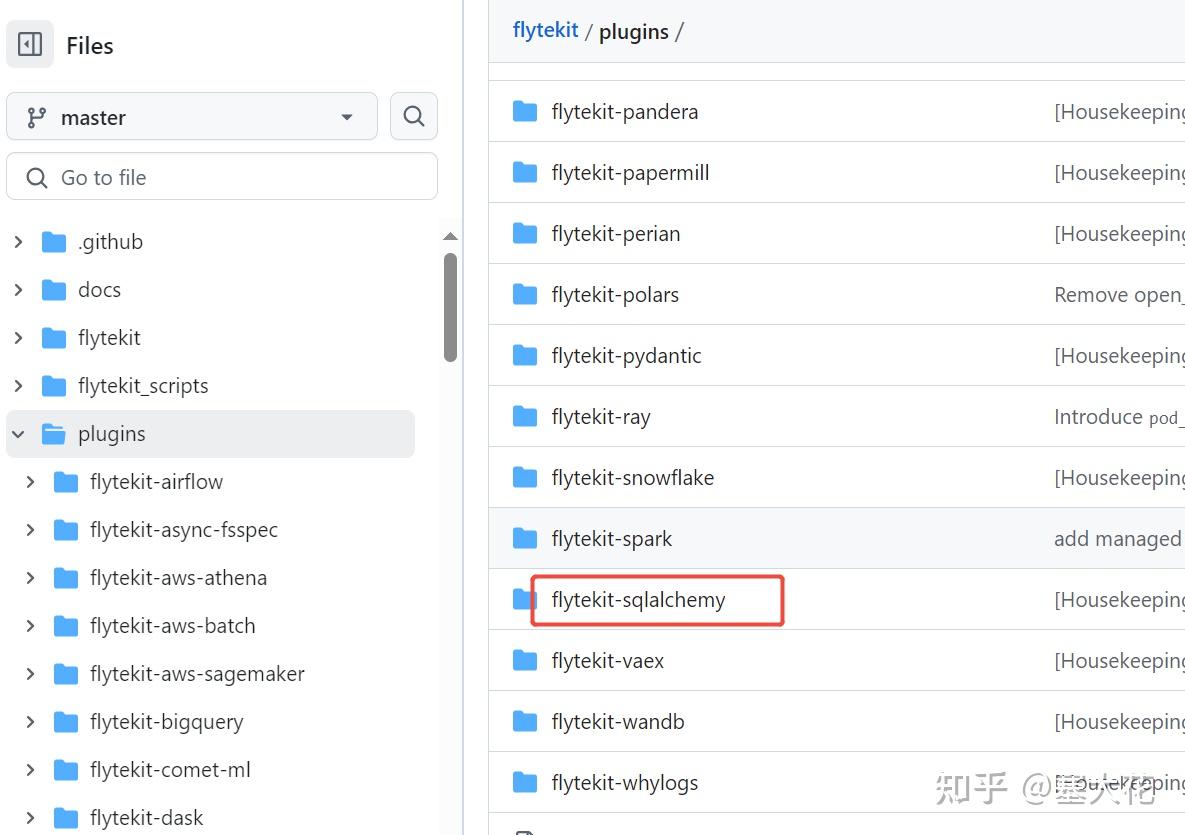Open the flytekit breadcrumb link
The image size is (1185, 835).
pos(544,31)
